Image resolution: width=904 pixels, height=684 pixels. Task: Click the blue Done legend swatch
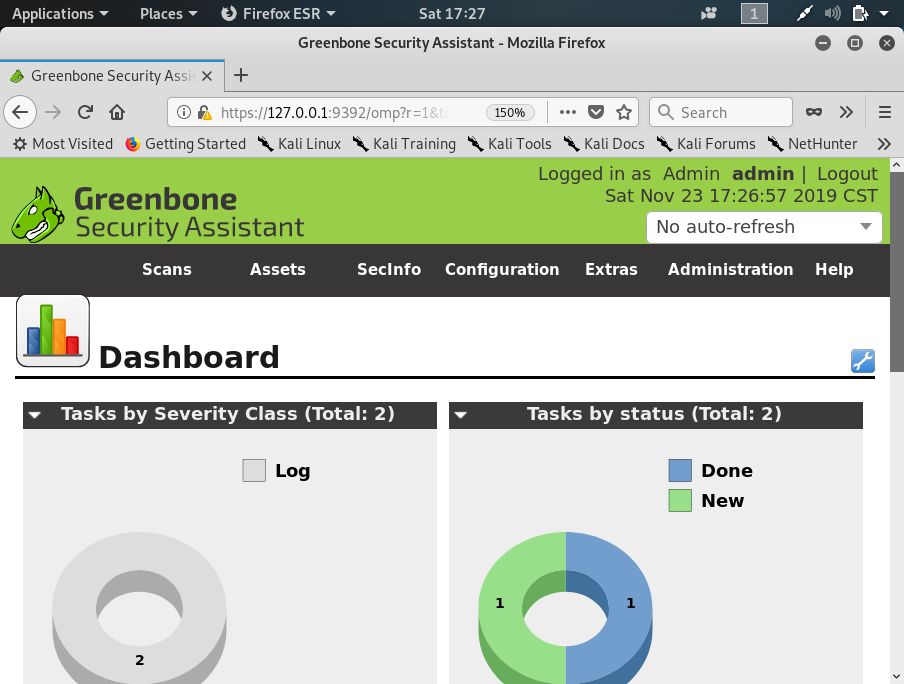[x=680, y=470]
